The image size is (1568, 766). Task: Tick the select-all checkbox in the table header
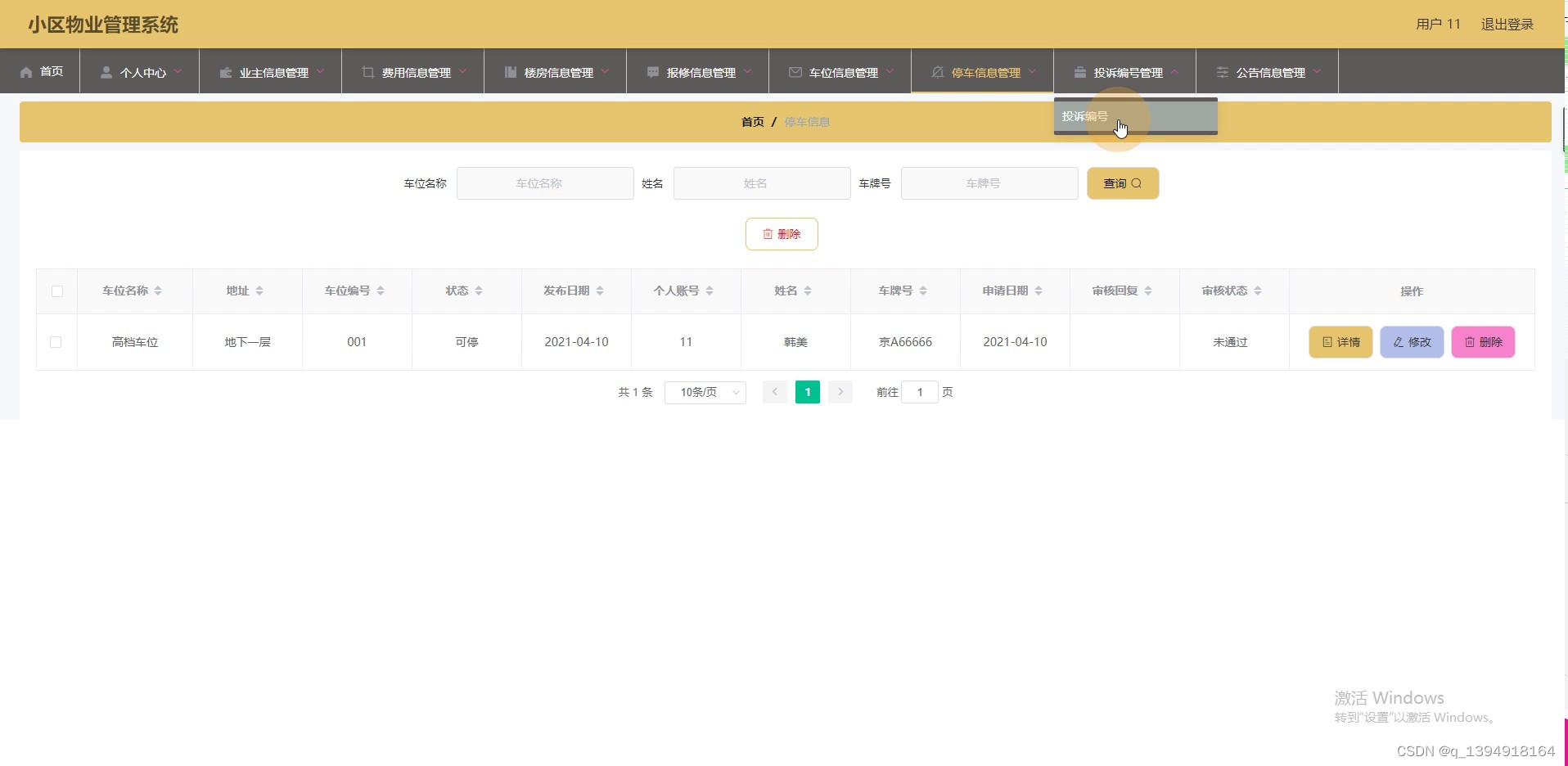pos(57,291)
